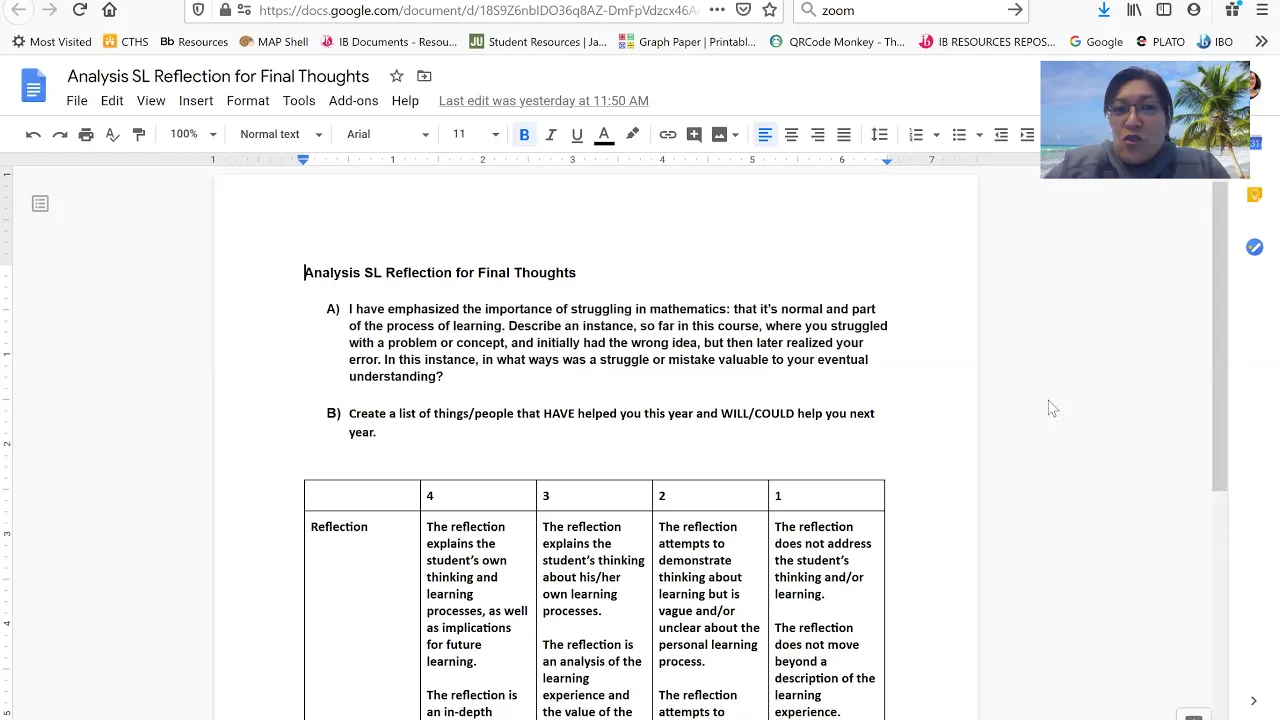Screen dimensions: 1280x720
Task: Open the View menu
Action: click(151, 101)
